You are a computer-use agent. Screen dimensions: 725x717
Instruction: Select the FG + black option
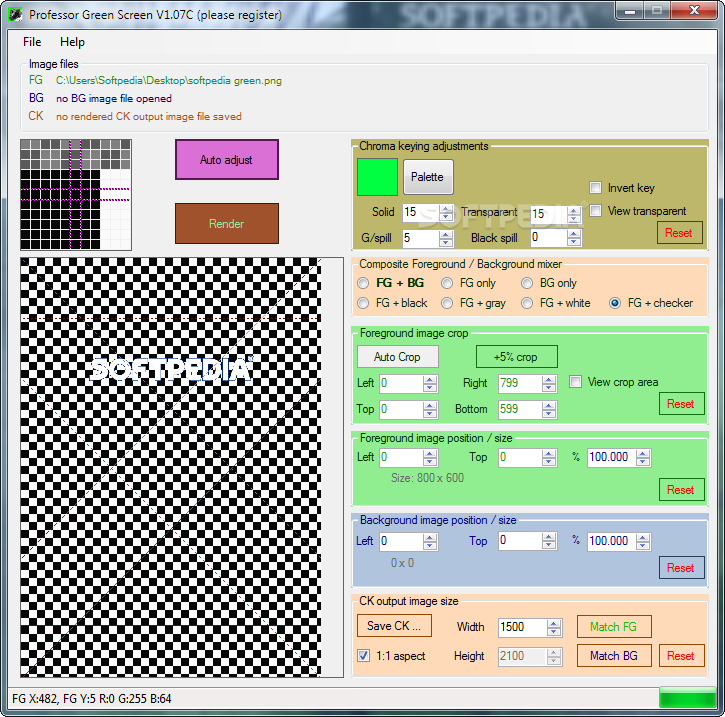(x=363, y=303)
